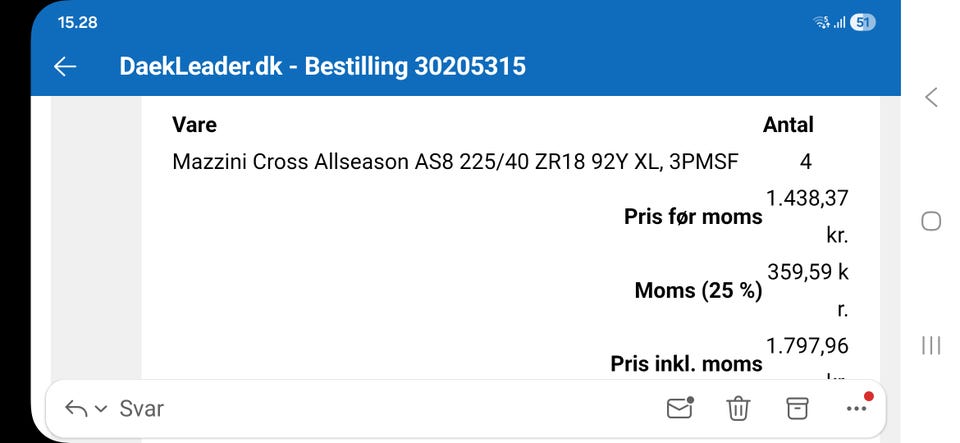Open the three-dot more options menu
Viewport: 960px width, 443px height.
click(x=857, y=408)
